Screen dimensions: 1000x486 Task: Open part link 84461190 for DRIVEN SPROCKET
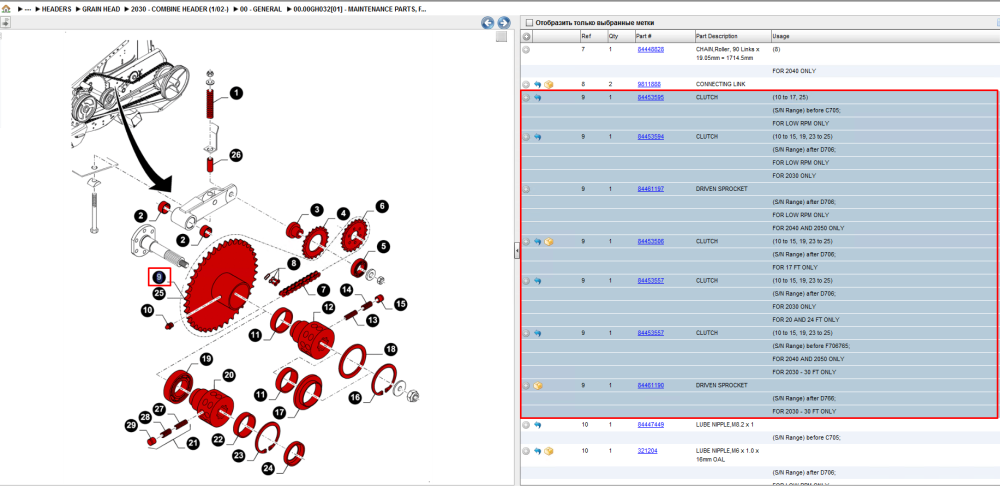[x=651, y=385]
